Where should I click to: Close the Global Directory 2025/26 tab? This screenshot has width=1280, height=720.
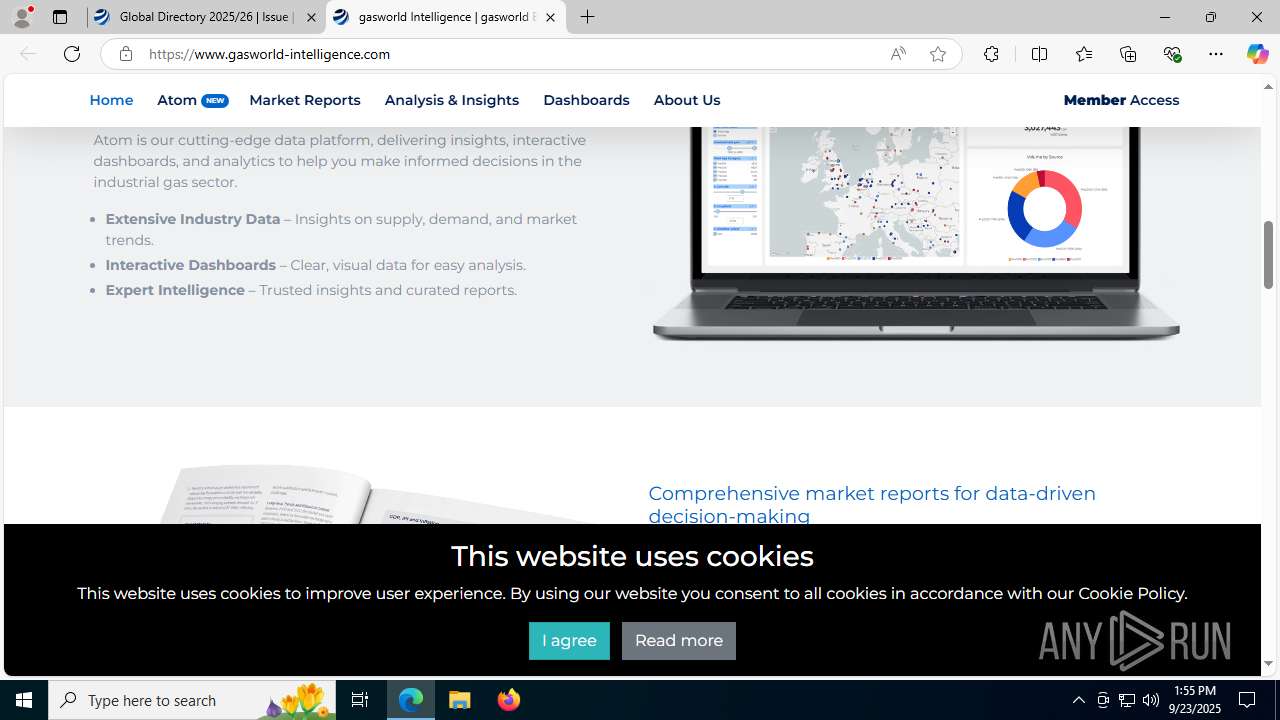coord(311,17)
